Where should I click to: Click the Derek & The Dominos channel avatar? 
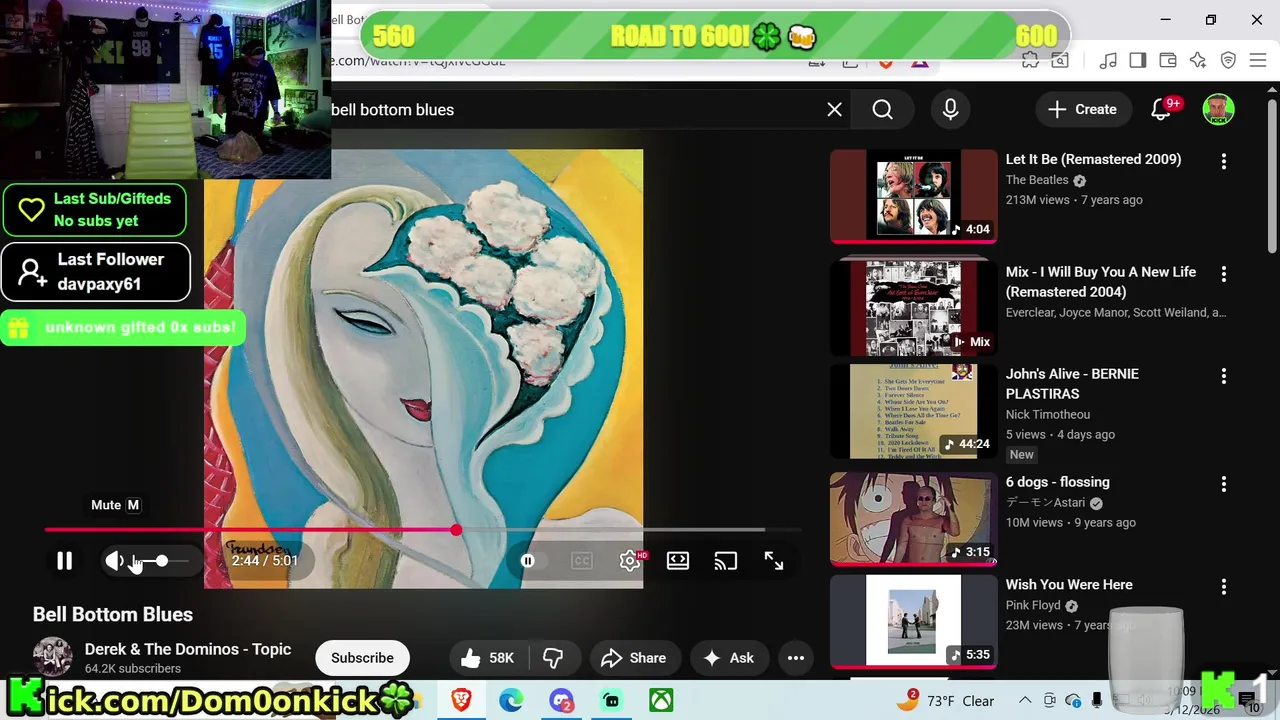pyautogui.click(x=52, y=657)
